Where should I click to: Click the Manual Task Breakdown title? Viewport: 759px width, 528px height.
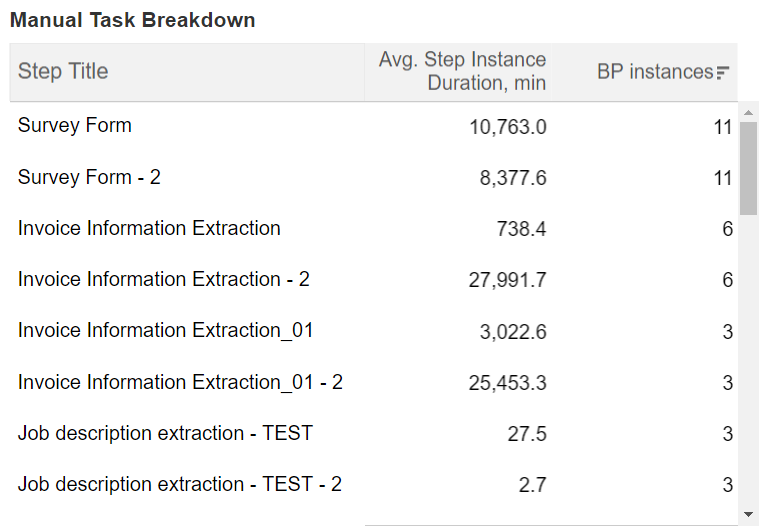click(133, 20)
